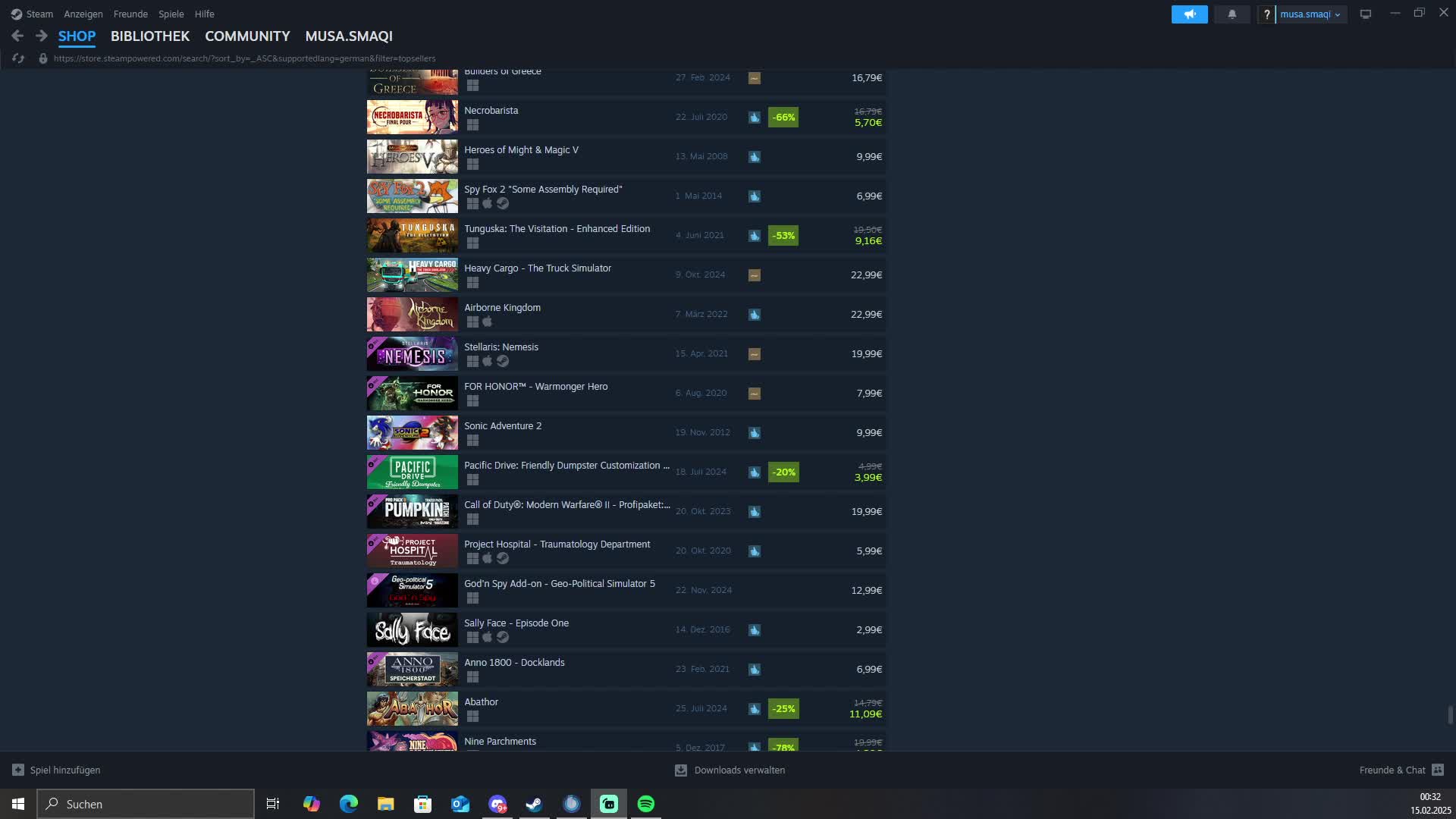The height and width of the screenshot is (819, 1456).
Task: Click the mixed review icon for Heavy Cargo
Action: [755, 275]
